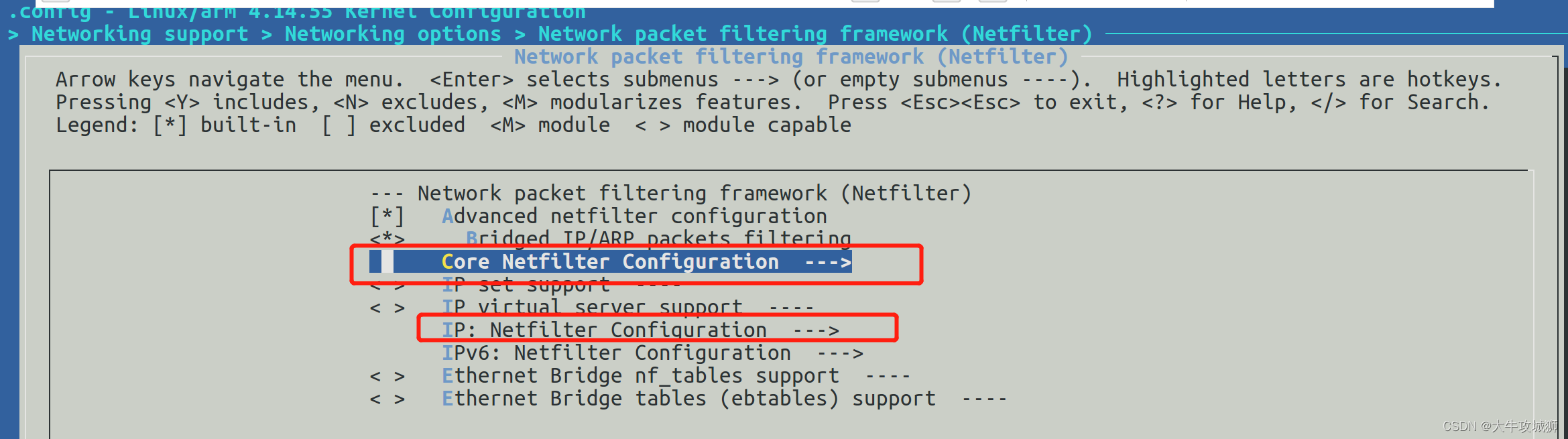Click the Search hint text </>
This screenshot has width=1568, height=439.
pyautogui.click(x=1325, y=102)
